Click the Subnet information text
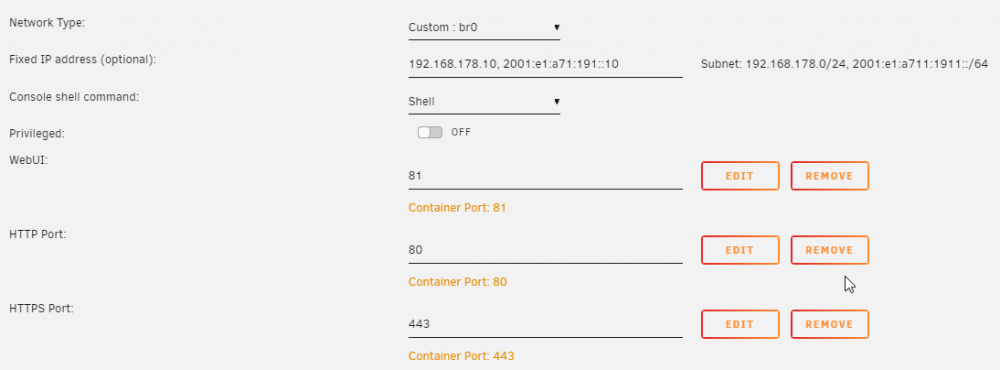1000x370 pixels. 844,64
